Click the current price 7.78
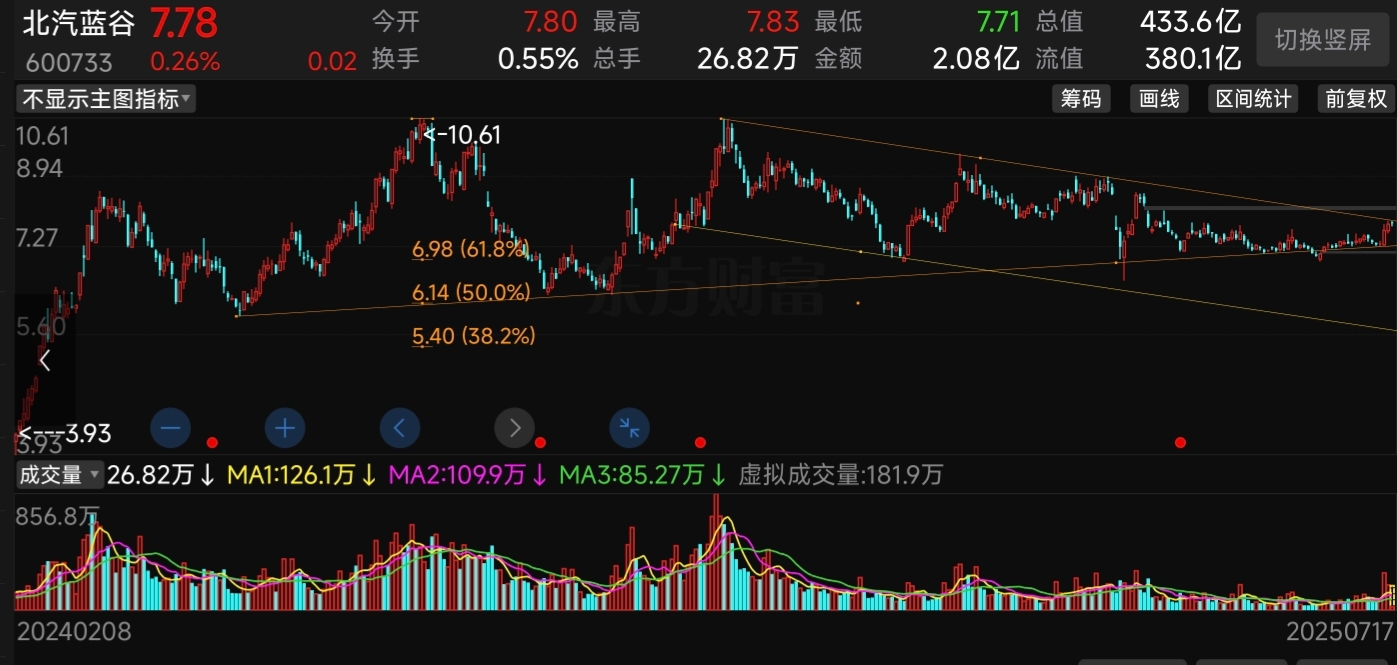 point(184,22)
